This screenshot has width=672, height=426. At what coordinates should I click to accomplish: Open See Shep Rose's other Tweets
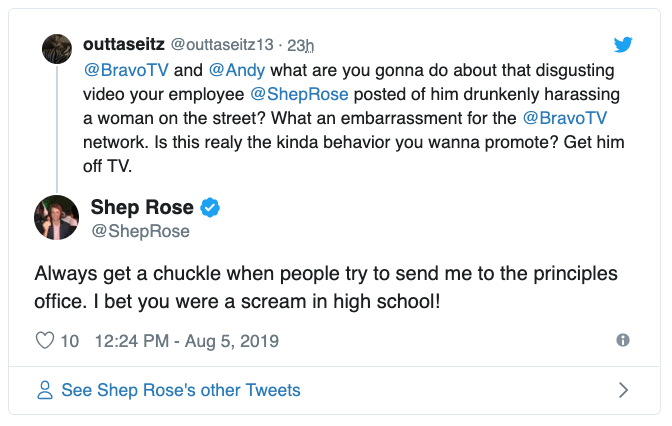coord(180,390)
